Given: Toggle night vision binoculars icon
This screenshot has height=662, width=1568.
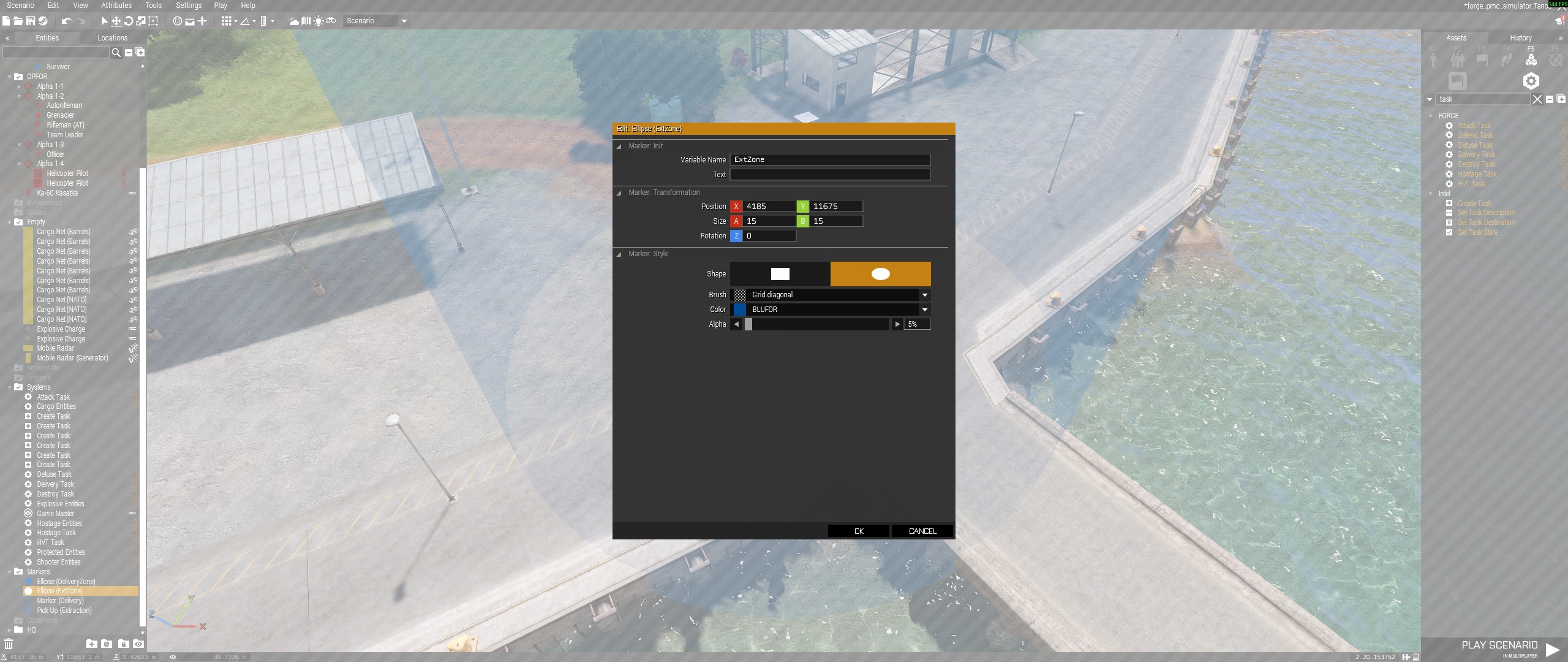Looking at the screenshot, I should point(331,21).
